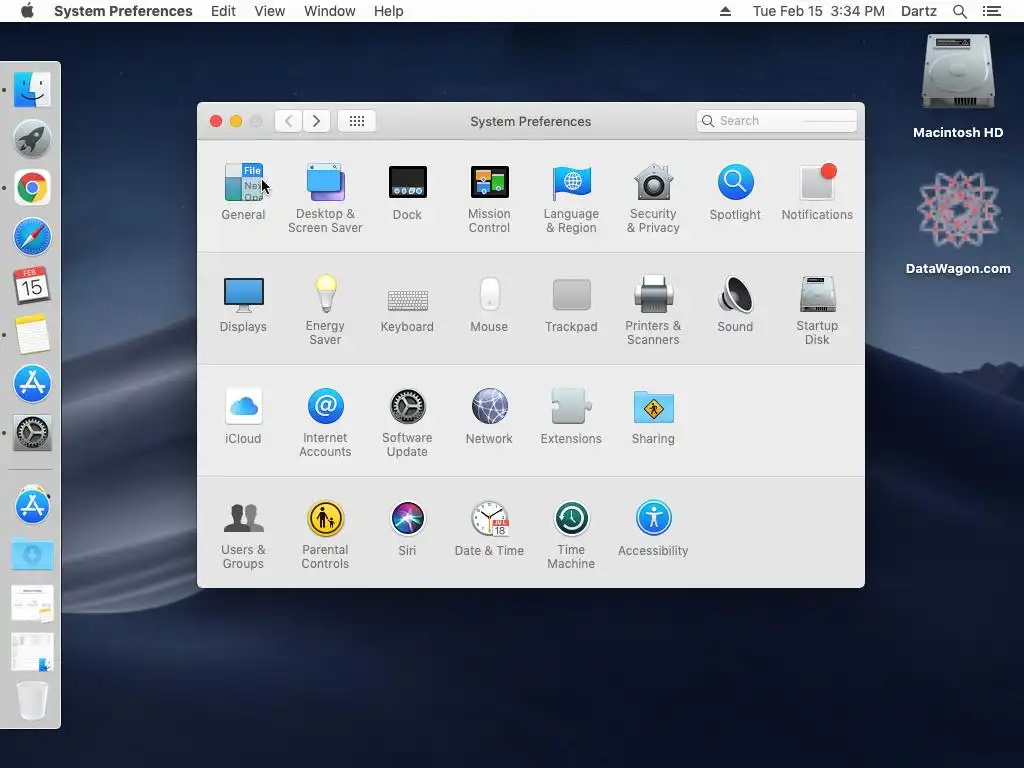Open the Window menu

click(330, 11)
